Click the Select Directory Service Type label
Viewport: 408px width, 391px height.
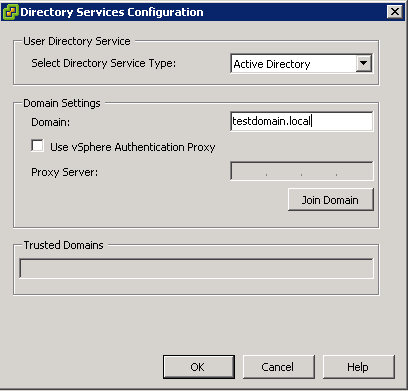[103, 63]
